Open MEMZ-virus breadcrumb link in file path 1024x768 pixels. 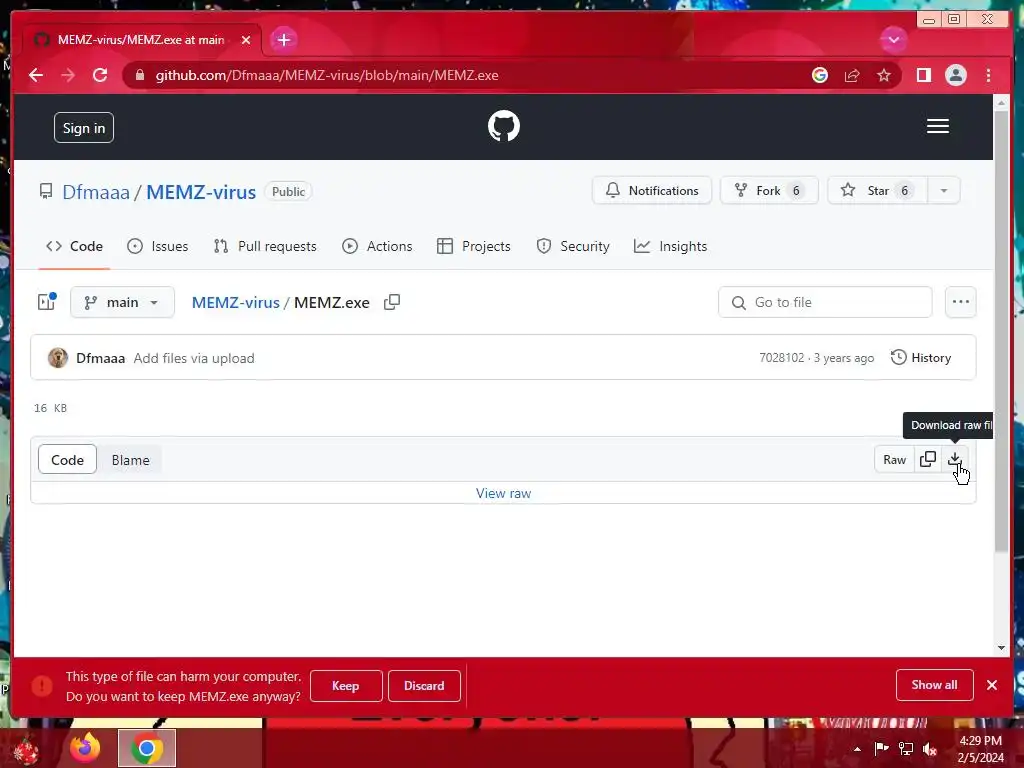click(235, 302)
